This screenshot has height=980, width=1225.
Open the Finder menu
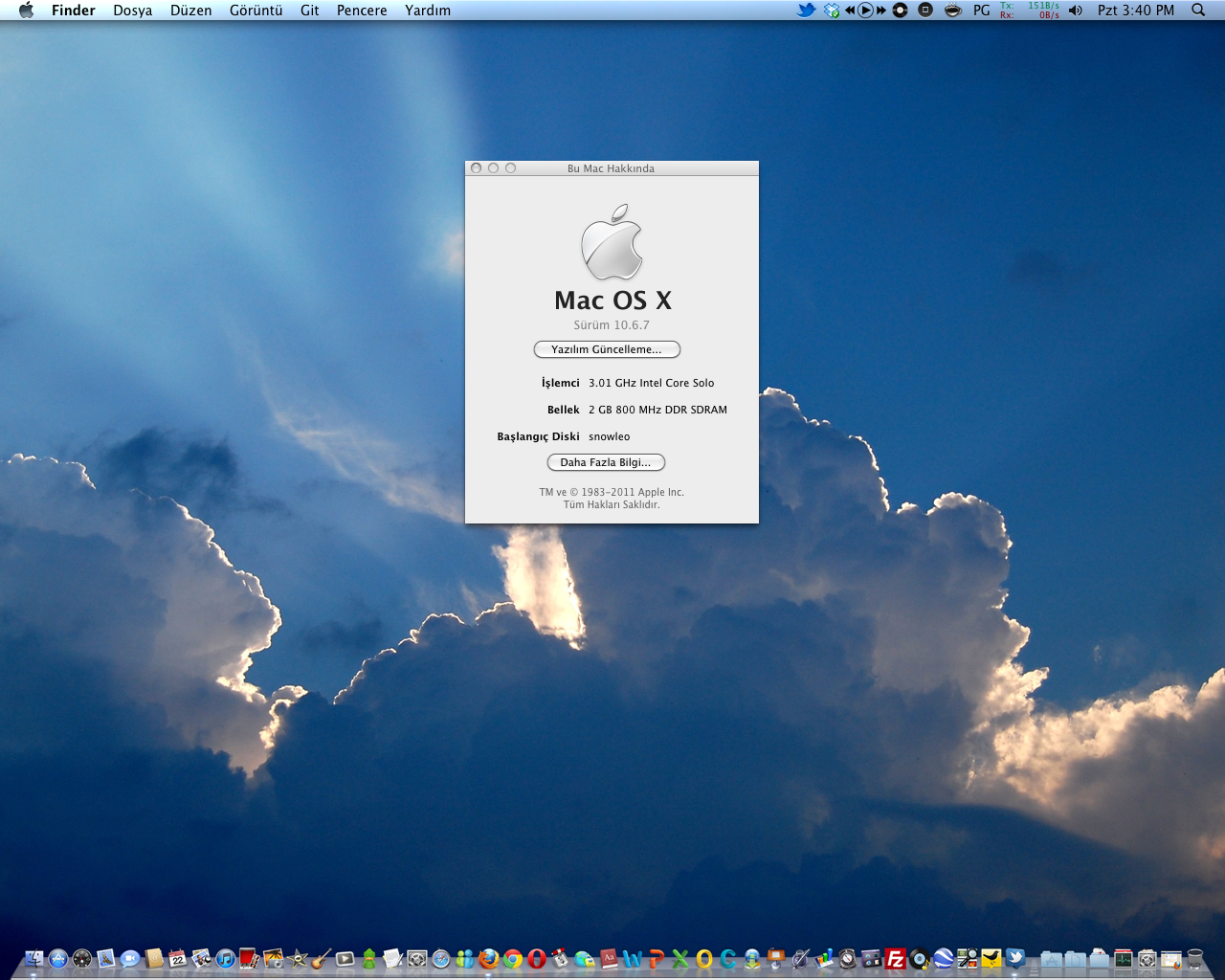click(74, 10)
